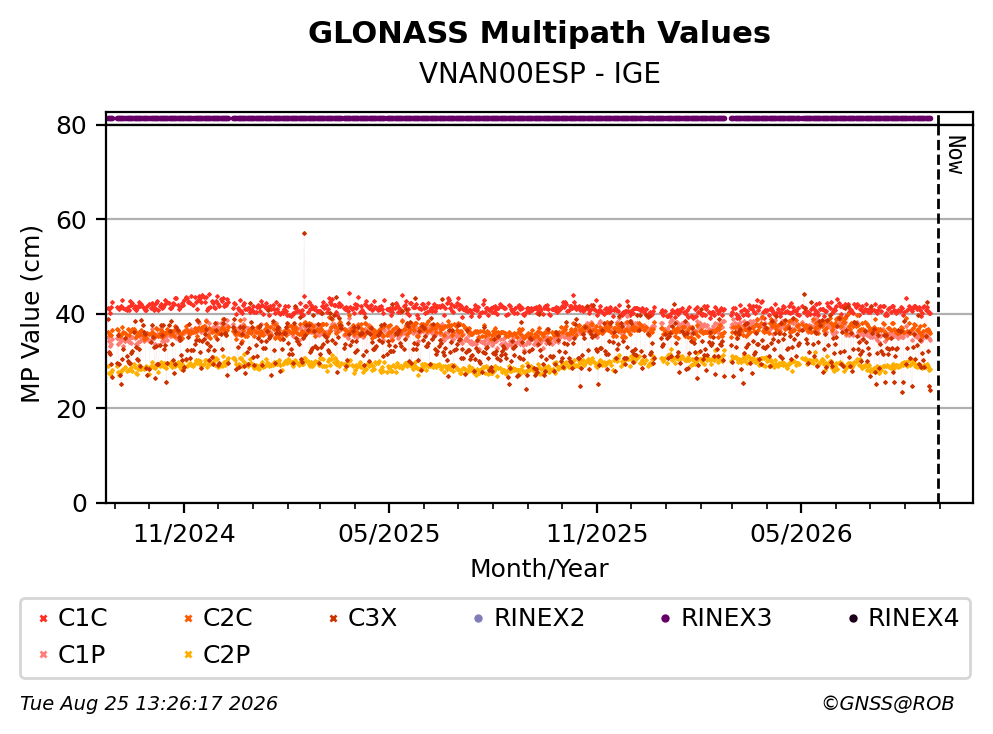Image resolution: width=993 pixels, height=734 pixels.
Task: Click the purple RINEX3 bar at the plot top
Action: 519,118
